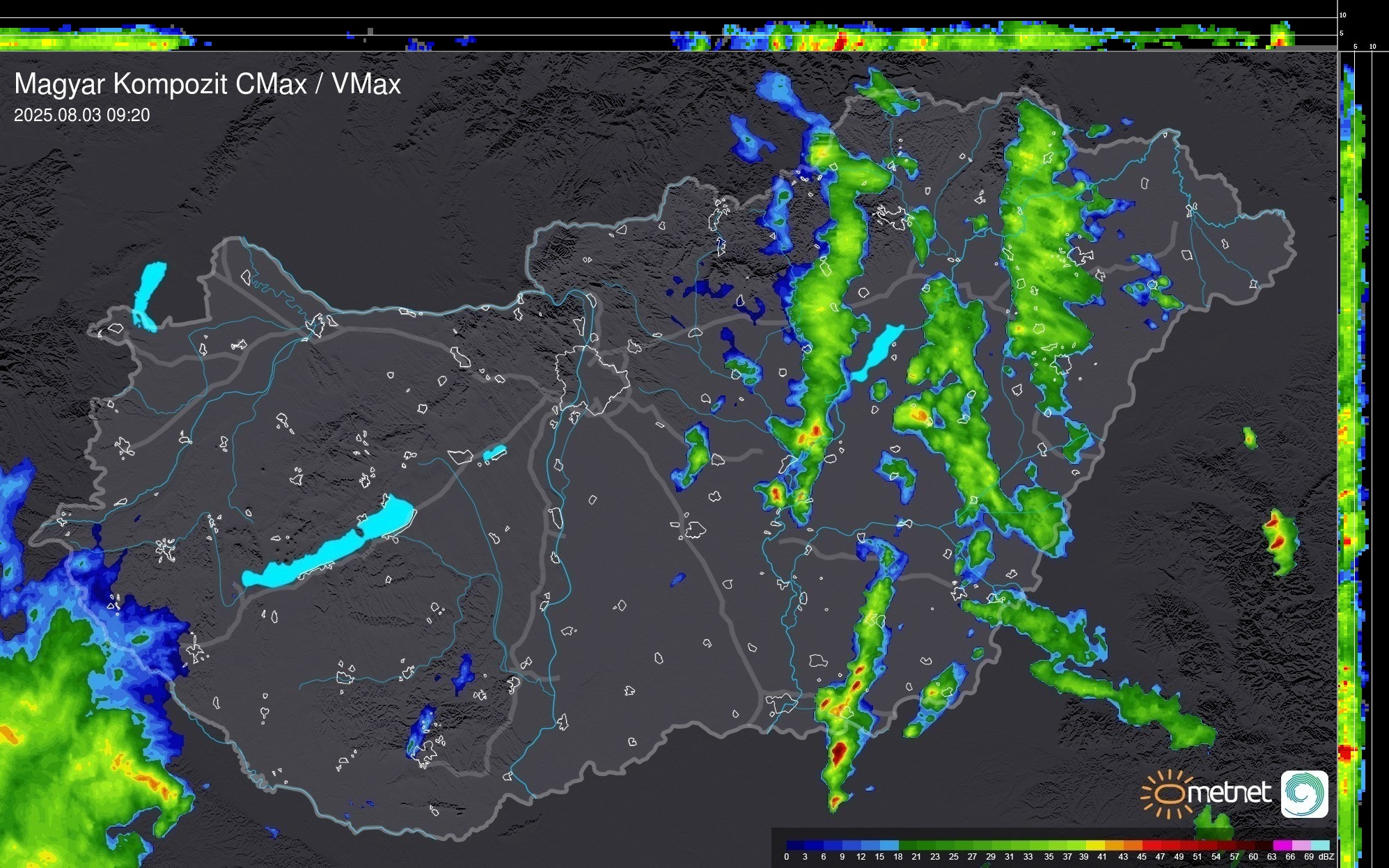Click the 10 km height label at top right
Viewport: 1389px width, 868px height.
pyautogui.click(x=1343, y=15)
